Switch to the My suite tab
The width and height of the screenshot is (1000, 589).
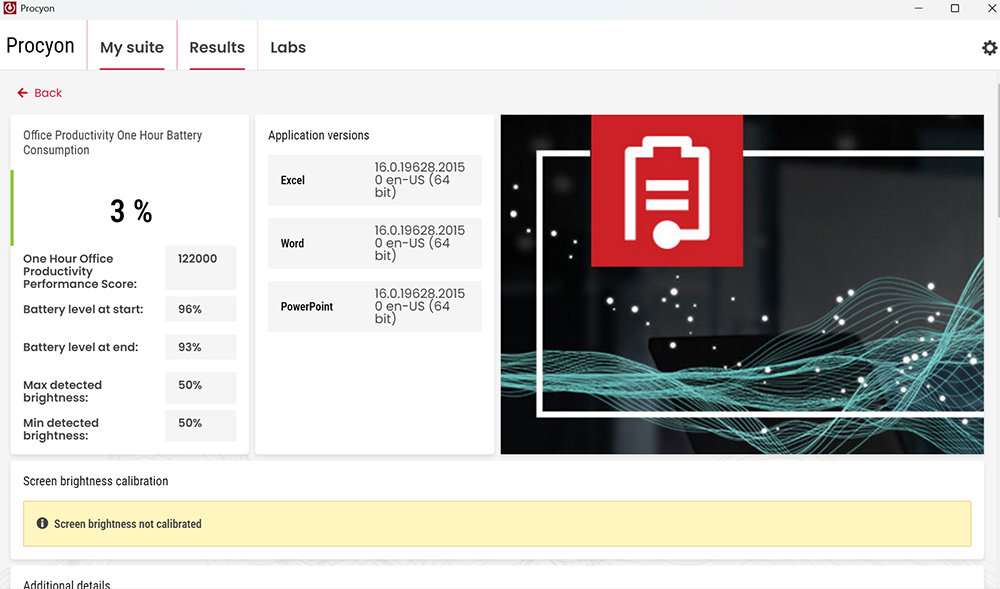tap(132, 47)
